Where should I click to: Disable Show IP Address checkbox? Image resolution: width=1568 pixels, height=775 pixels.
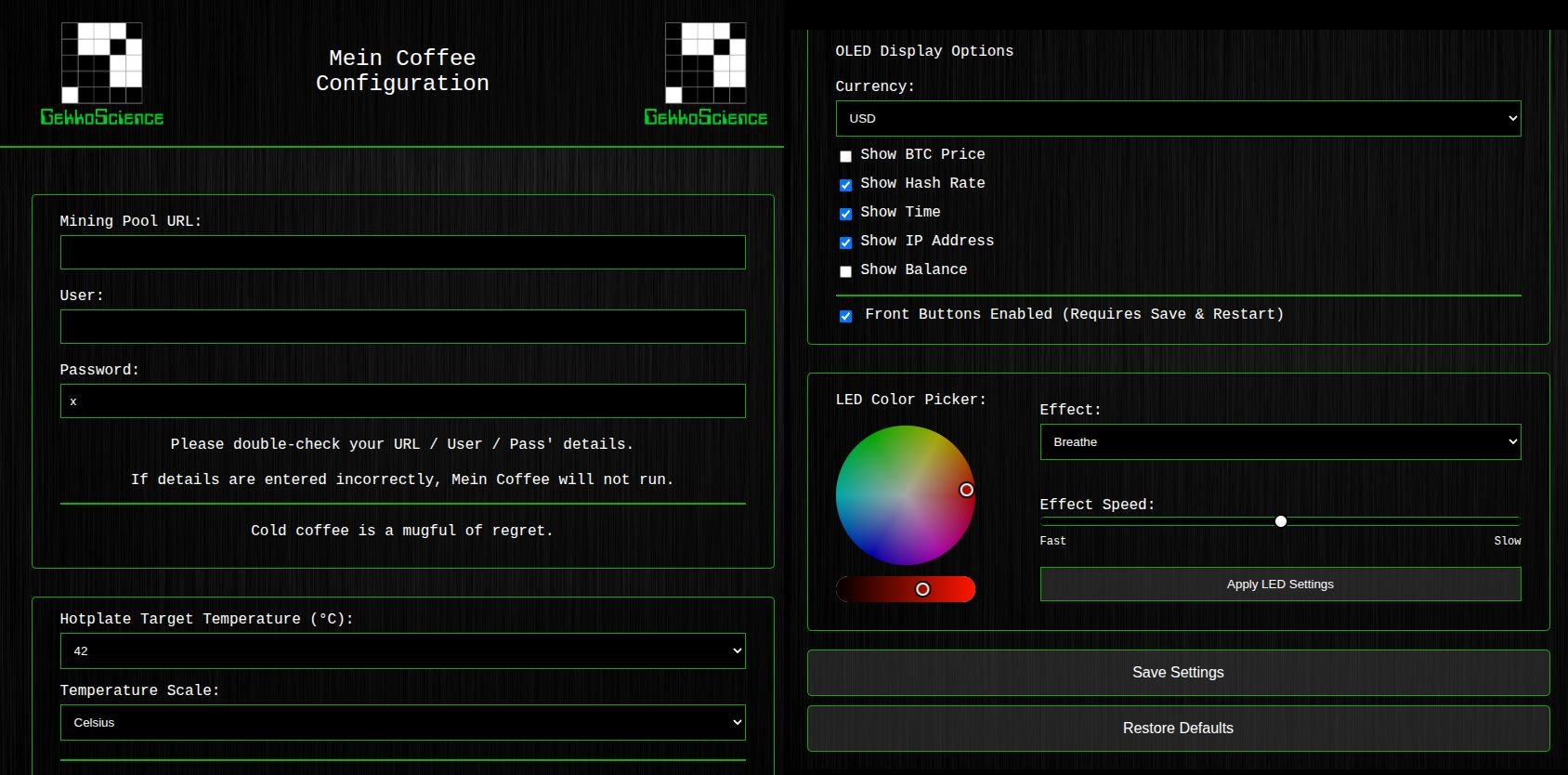(845, 243)
